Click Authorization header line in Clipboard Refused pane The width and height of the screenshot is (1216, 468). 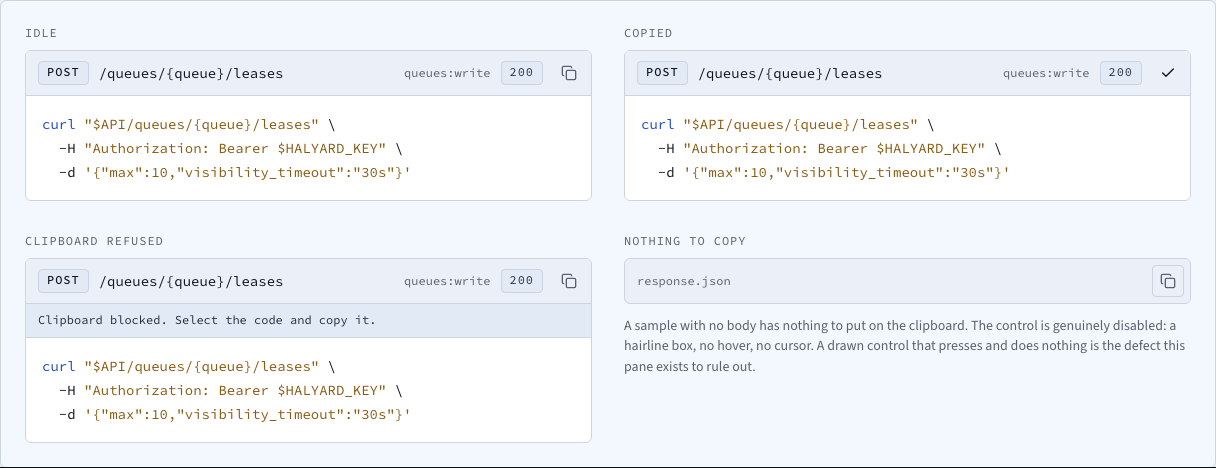tap(232, 391)
